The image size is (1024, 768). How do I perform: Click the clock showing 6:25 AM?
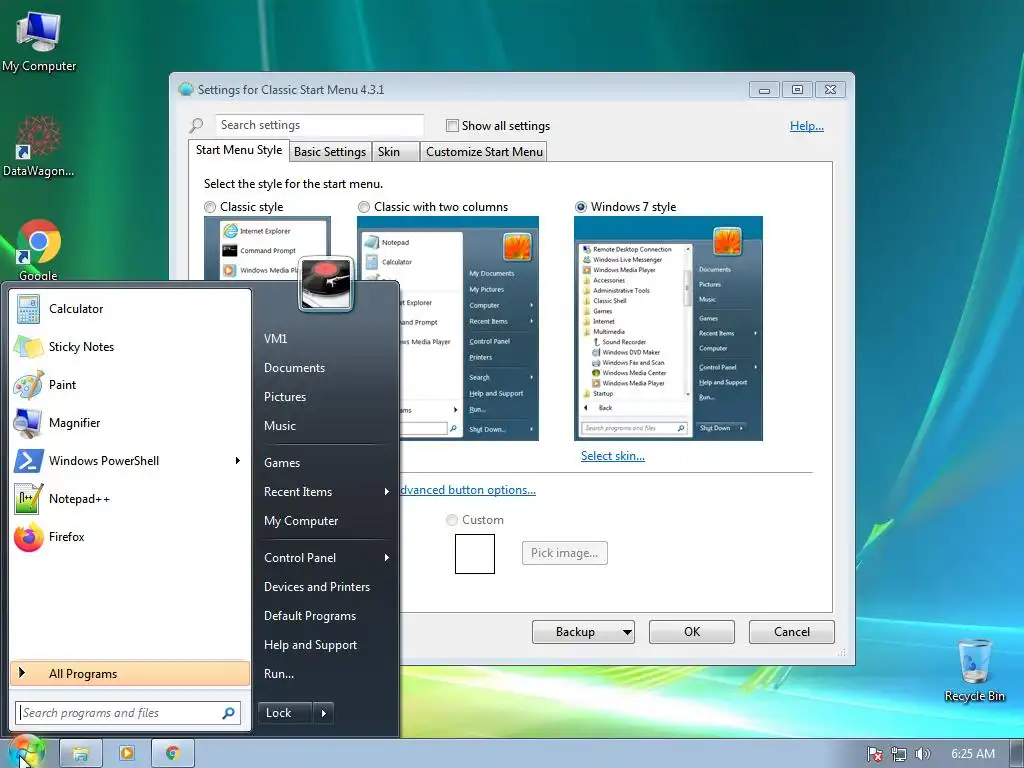point(972,754)
